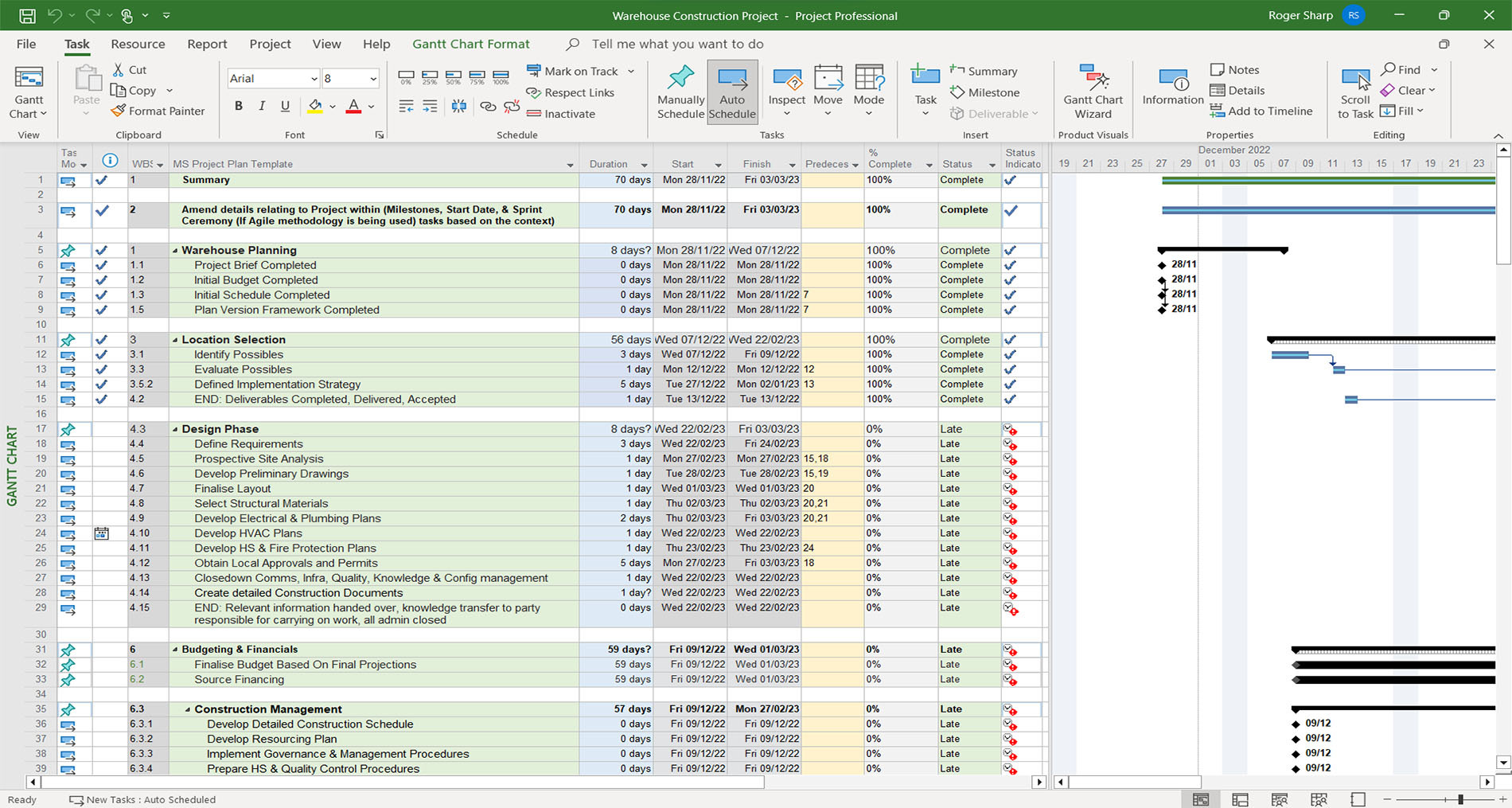The height and width of the screenshot is (808, 1512).
Task: Collapse the Warehouse Planning summary task
Action: tap(175, 251)
